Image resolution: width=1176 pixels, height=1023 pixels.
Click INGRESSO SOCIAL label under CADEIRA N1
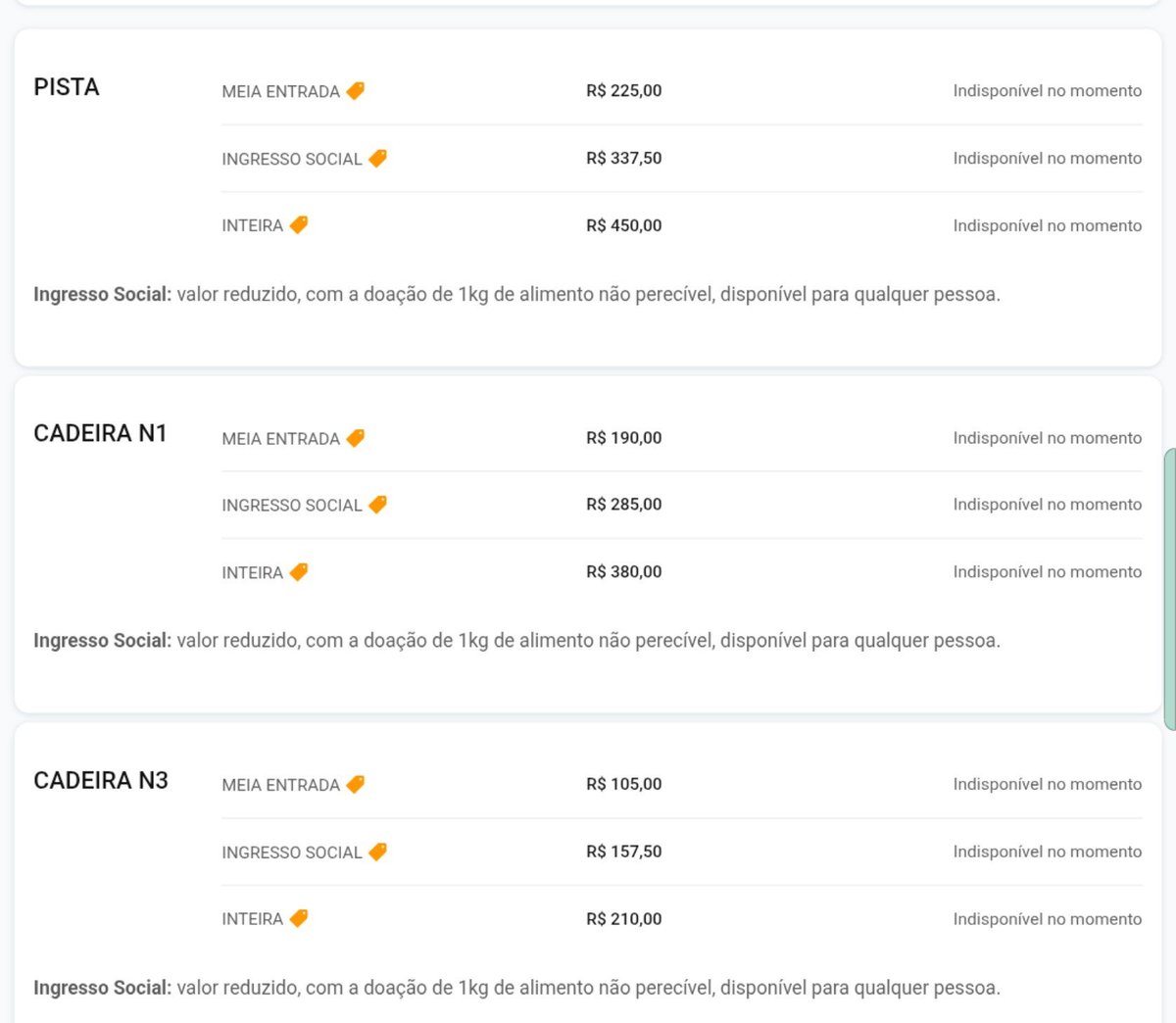coord(292,505)
